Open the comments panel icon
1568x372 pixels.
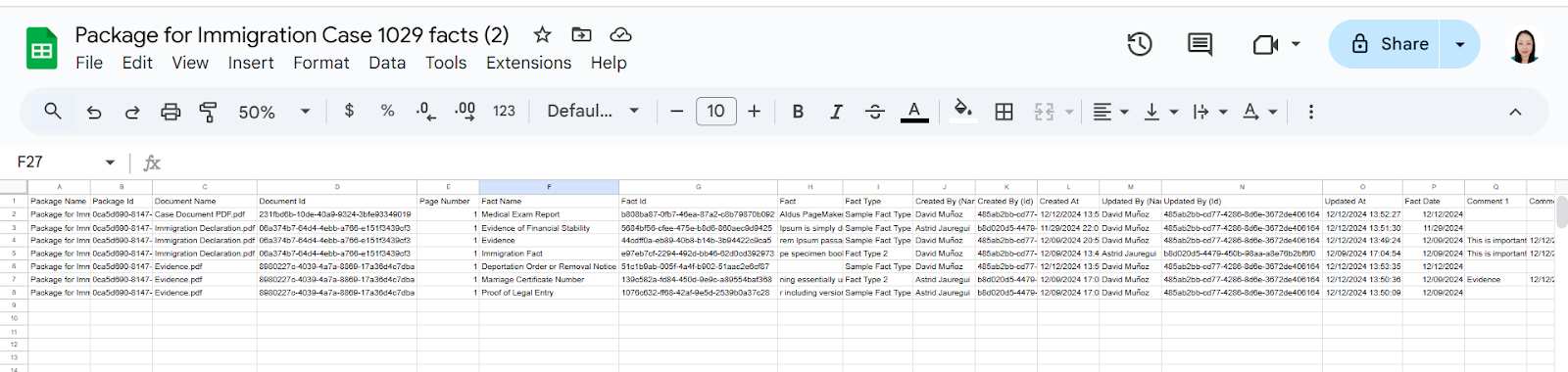(x=1200, y=44)
